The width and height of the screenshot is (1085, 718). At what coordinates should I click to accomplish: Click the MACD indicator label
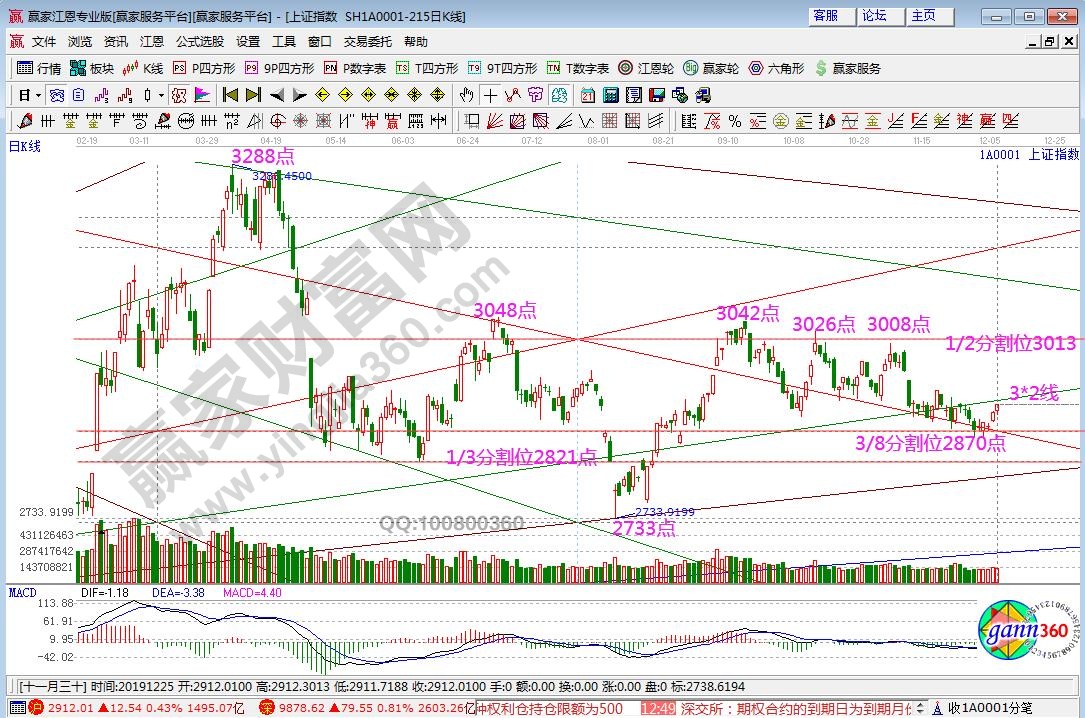22,593
